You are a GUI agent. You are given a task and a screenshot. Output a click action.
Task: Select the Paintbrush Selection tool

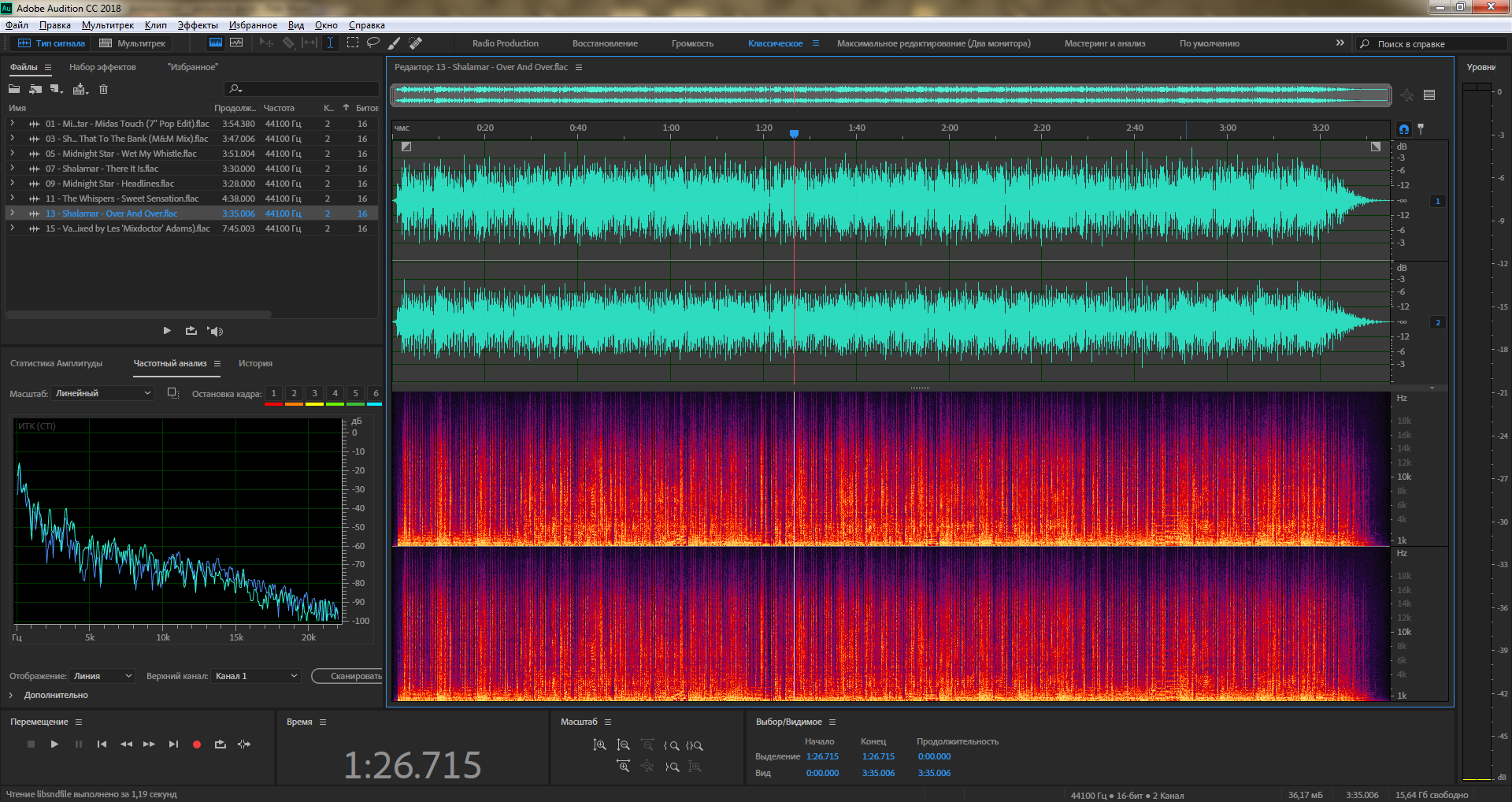tap(395, 43)
